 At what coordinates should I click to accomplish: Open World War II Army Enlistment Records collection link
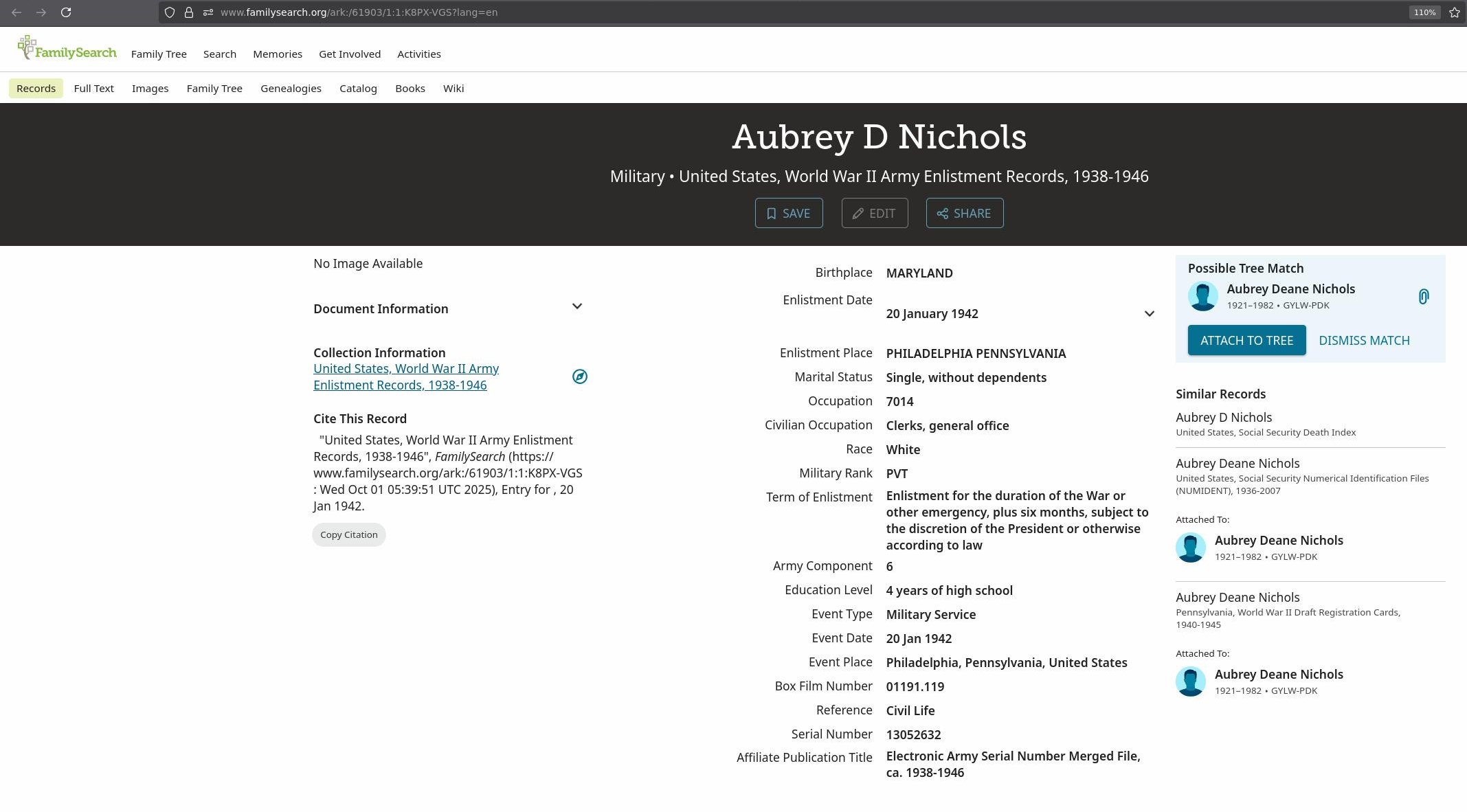click(x=406, y=376)
